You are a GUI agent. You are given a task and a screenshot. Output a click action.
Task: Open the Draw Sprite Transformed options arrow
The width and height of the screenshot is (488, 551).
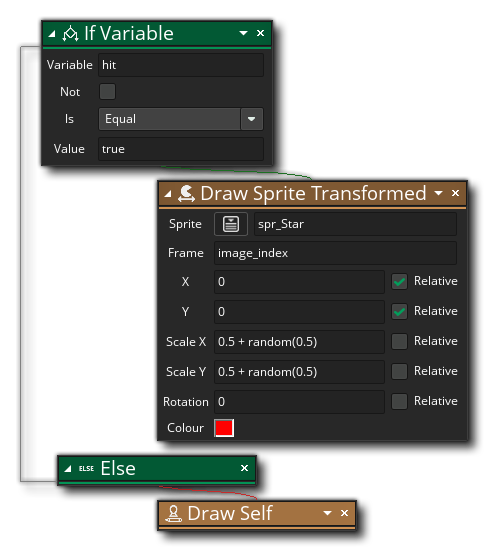[438, 193]
